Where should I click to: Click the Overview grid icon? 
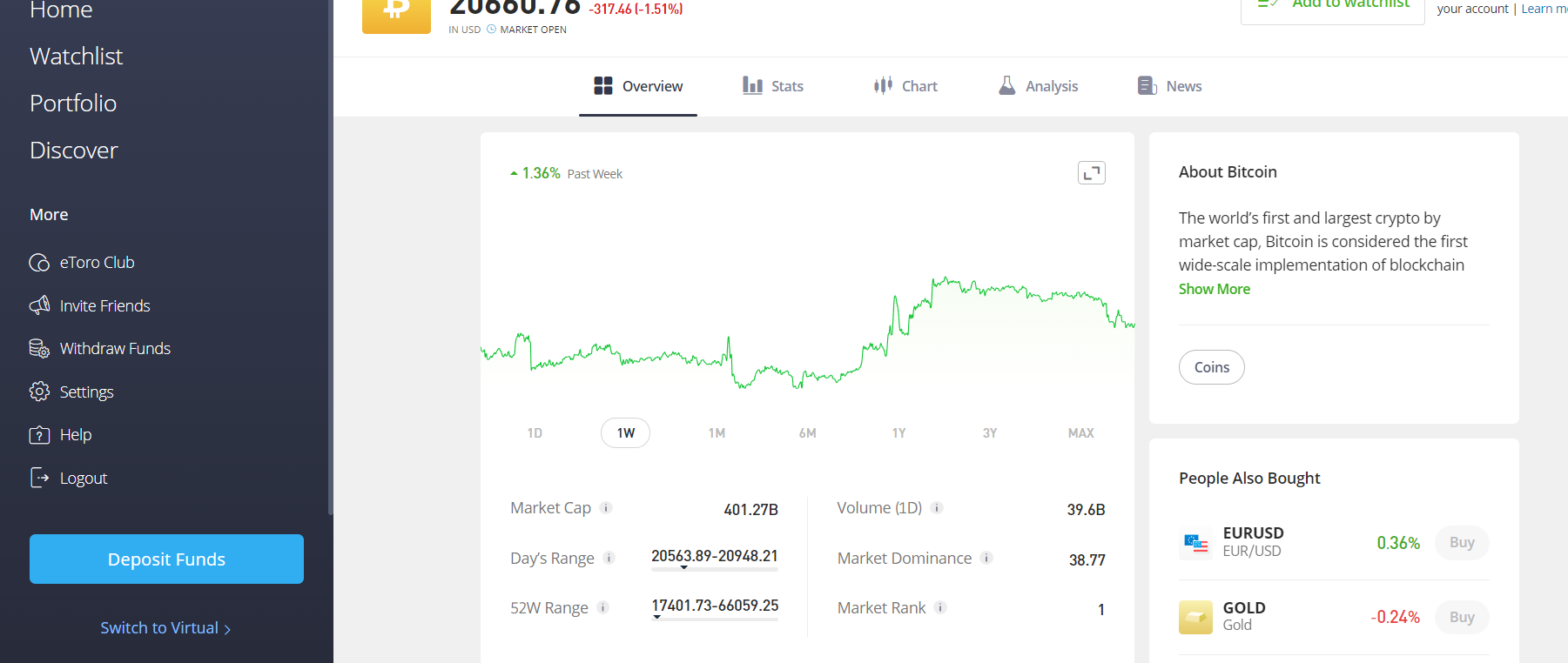click(x=603, y=85)
